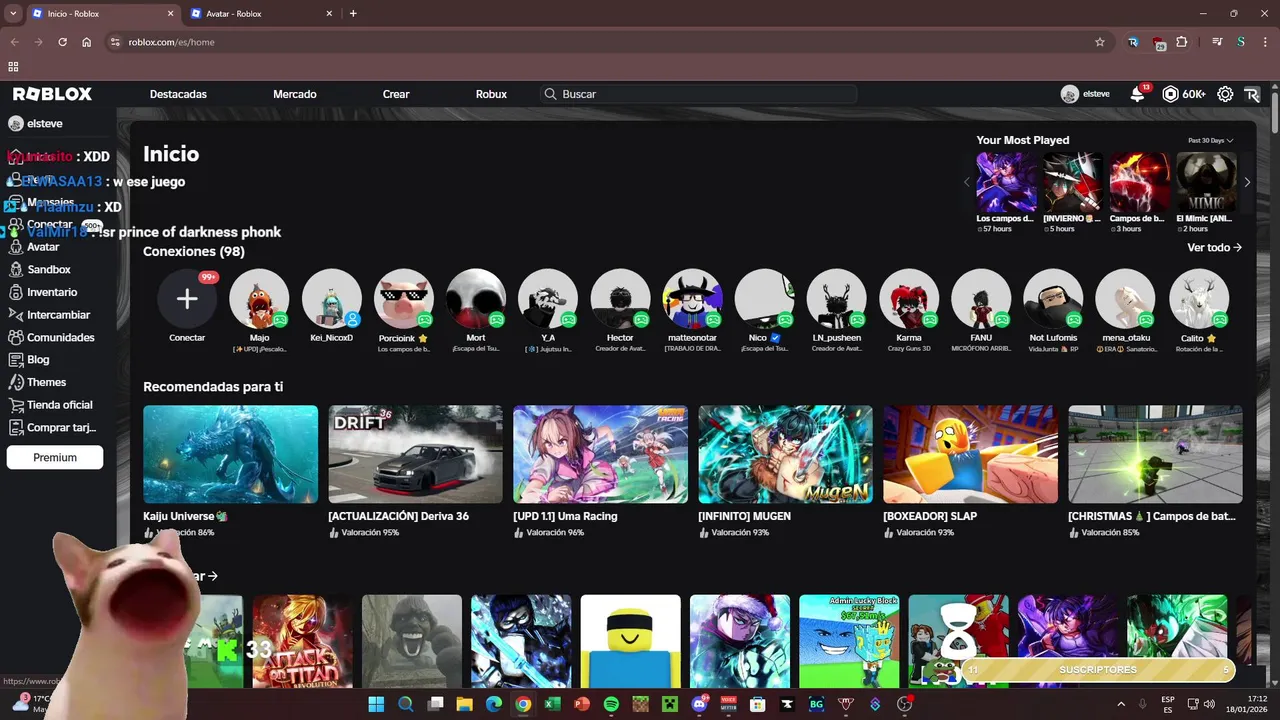
Task: Open El Mimic in Most Played
Action: (1206, 182)
